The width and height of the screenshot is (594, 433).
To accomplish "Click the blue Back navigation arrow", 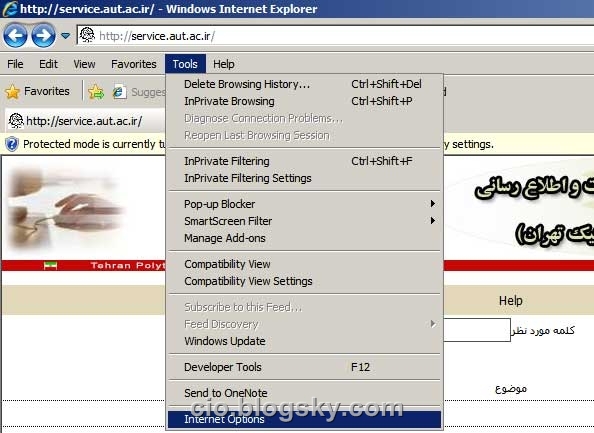I will (x=15, y=36).
